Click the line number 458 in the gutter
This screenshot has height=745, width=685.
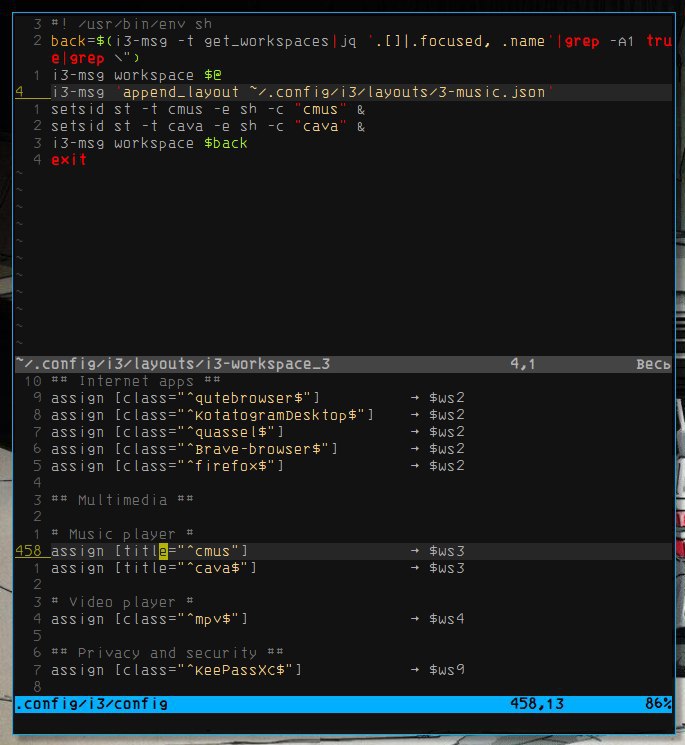(x=29, y=551)
